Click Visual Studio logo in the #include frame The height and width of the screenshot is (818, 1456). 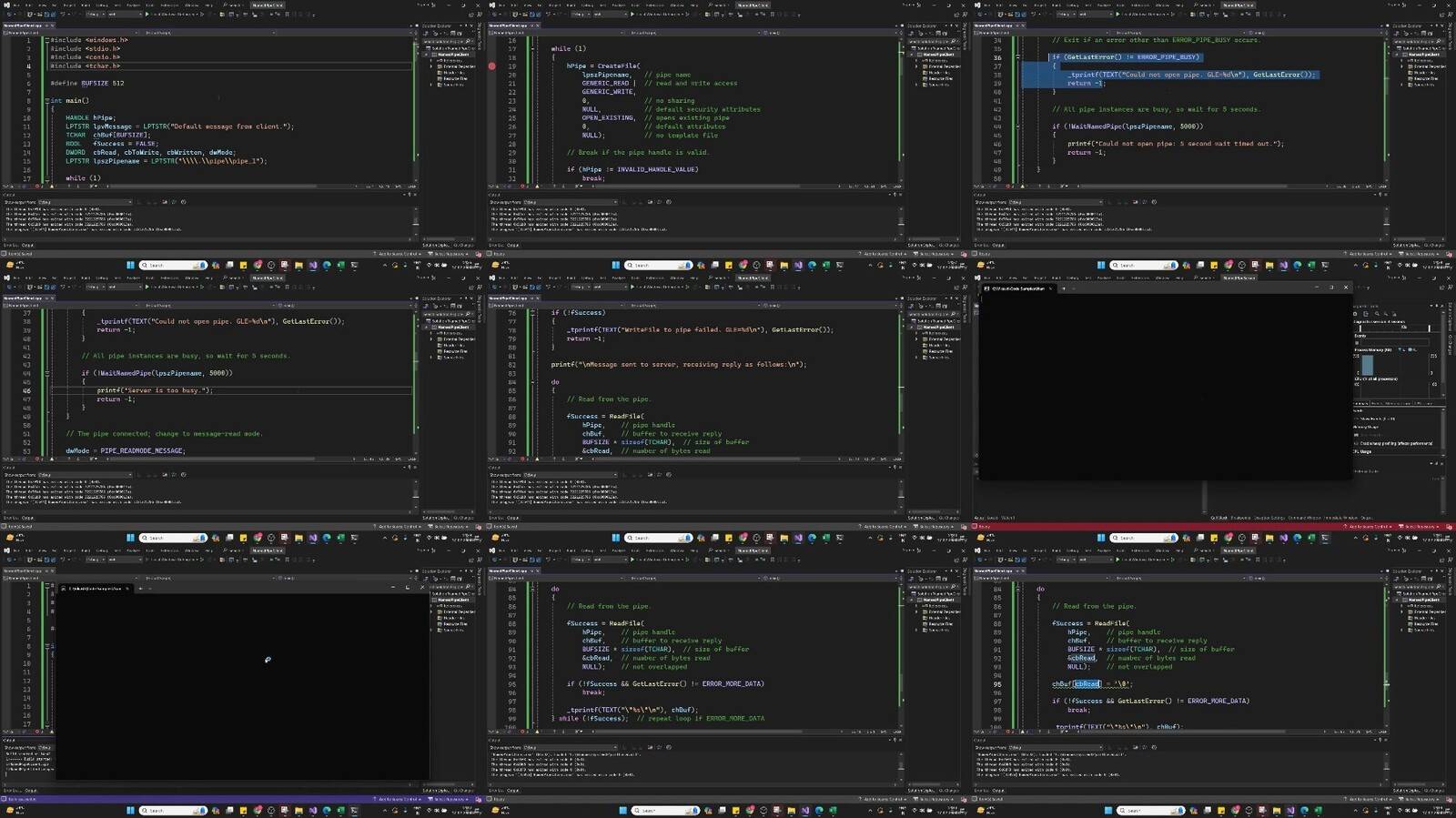(x=6, y=5)
